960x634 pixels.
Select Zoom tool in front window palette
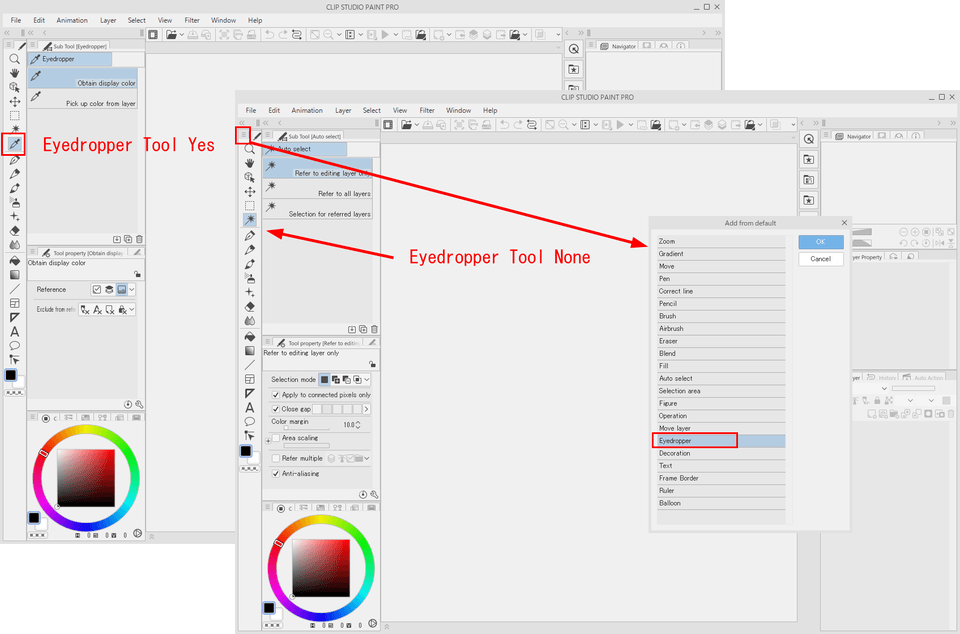click(x=249, y=149)
